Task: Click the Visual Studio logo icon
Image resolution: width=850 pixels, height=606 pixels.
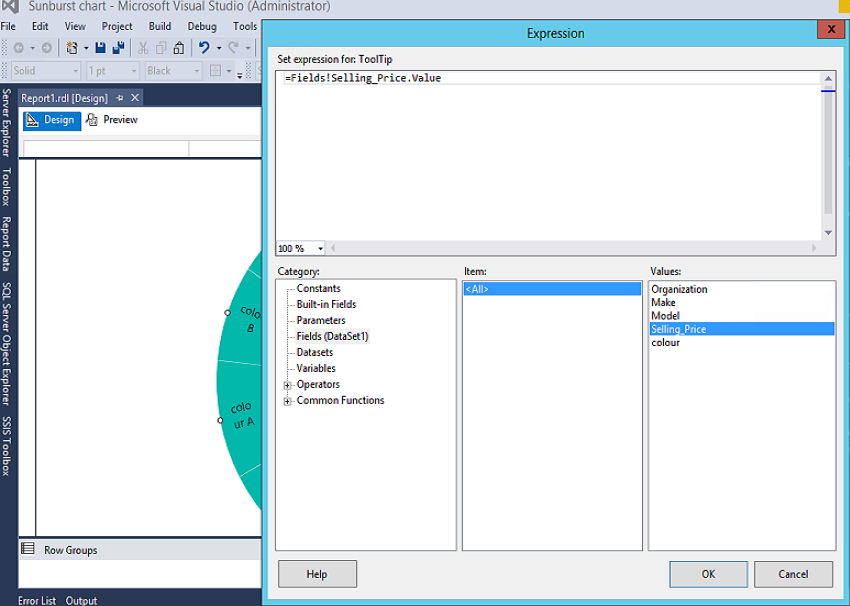Action: click(x=11, y=7)
